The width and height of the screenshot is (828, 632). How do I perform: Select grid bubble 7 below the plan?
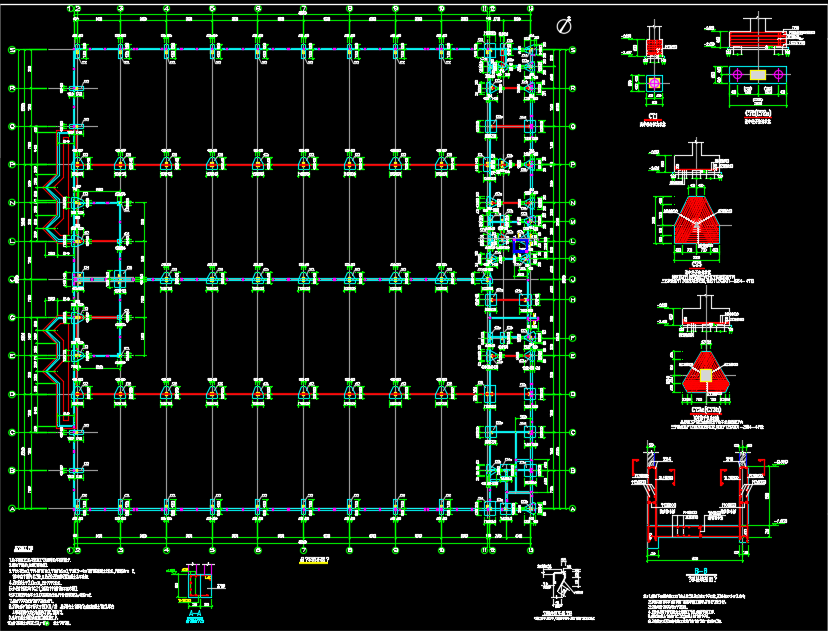coord(304,551)
